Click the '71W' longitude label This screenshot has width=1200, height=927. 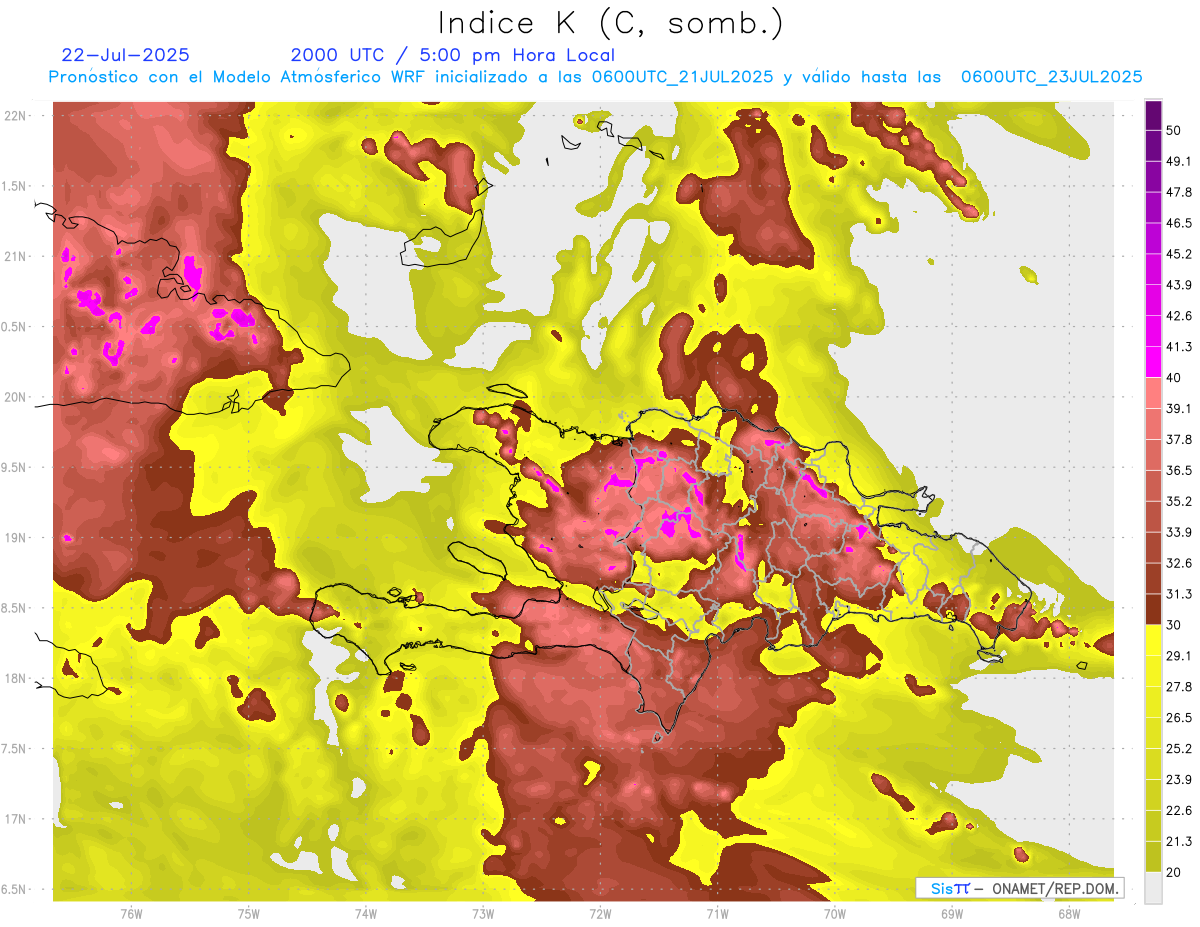pos(717,913)
